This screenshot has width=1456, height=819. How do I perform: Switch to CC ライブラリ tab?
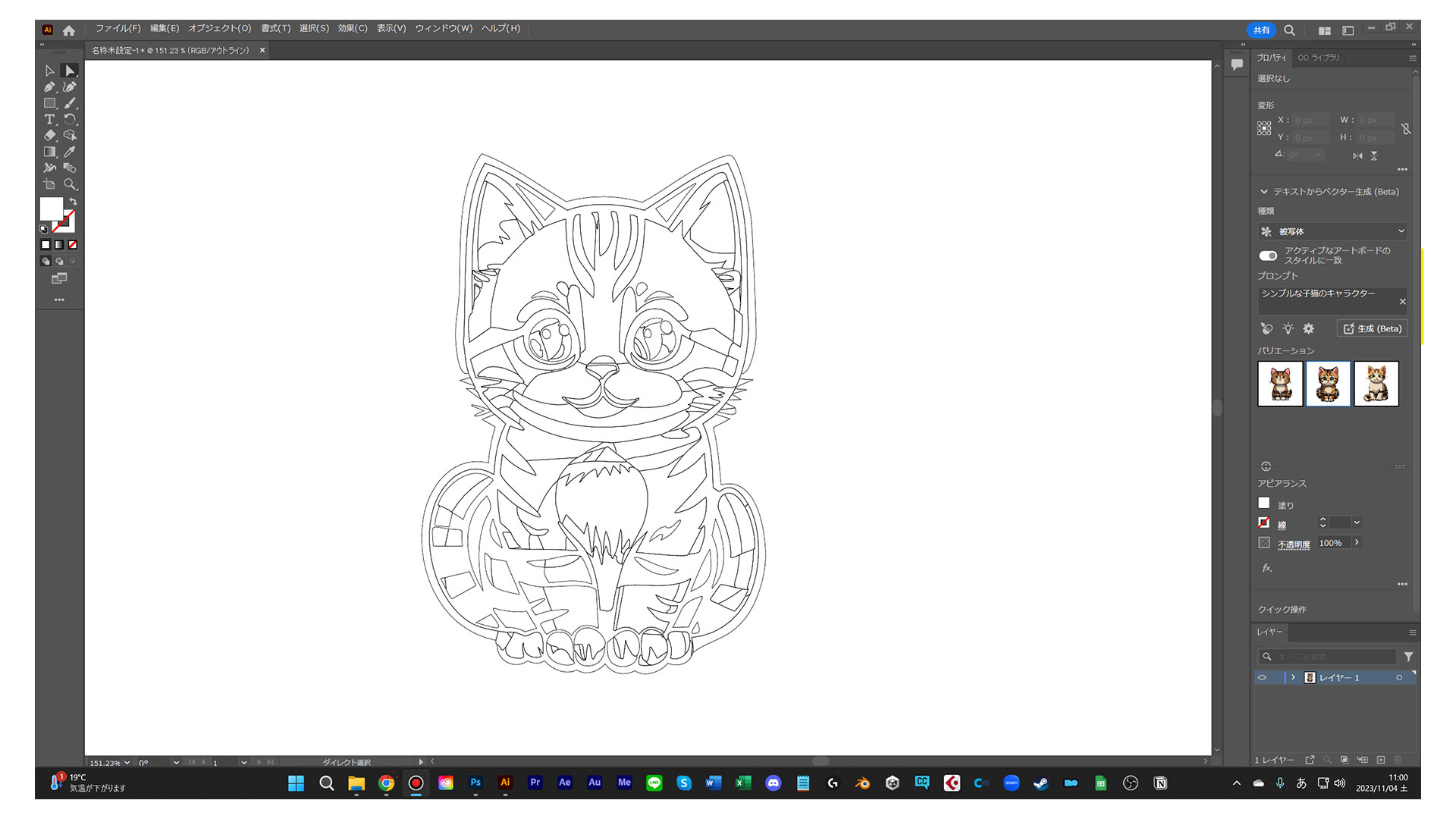tap(1318, 58)
